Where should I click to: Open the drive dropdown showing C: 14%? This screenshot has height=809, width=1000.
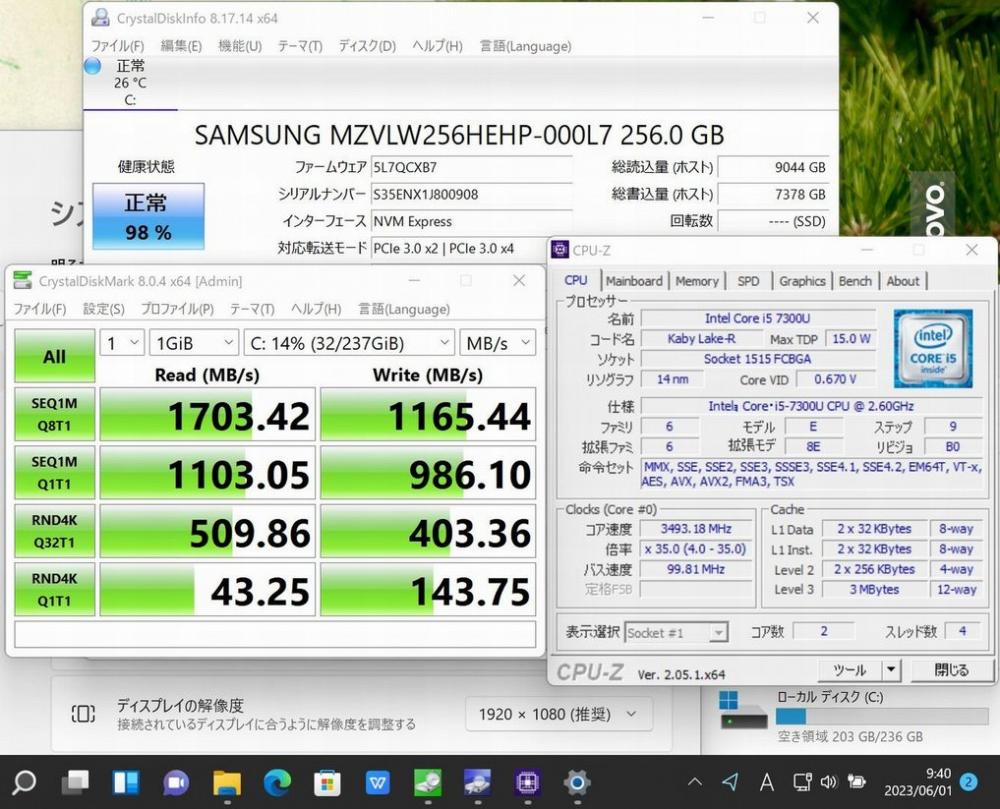(x=349, y=344)
